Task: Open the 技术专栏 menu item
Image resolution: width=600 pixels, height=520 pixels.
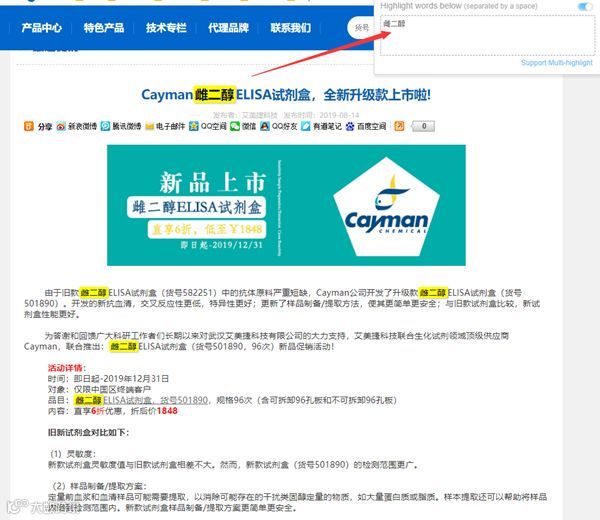Action: click(x=166, y=28)
